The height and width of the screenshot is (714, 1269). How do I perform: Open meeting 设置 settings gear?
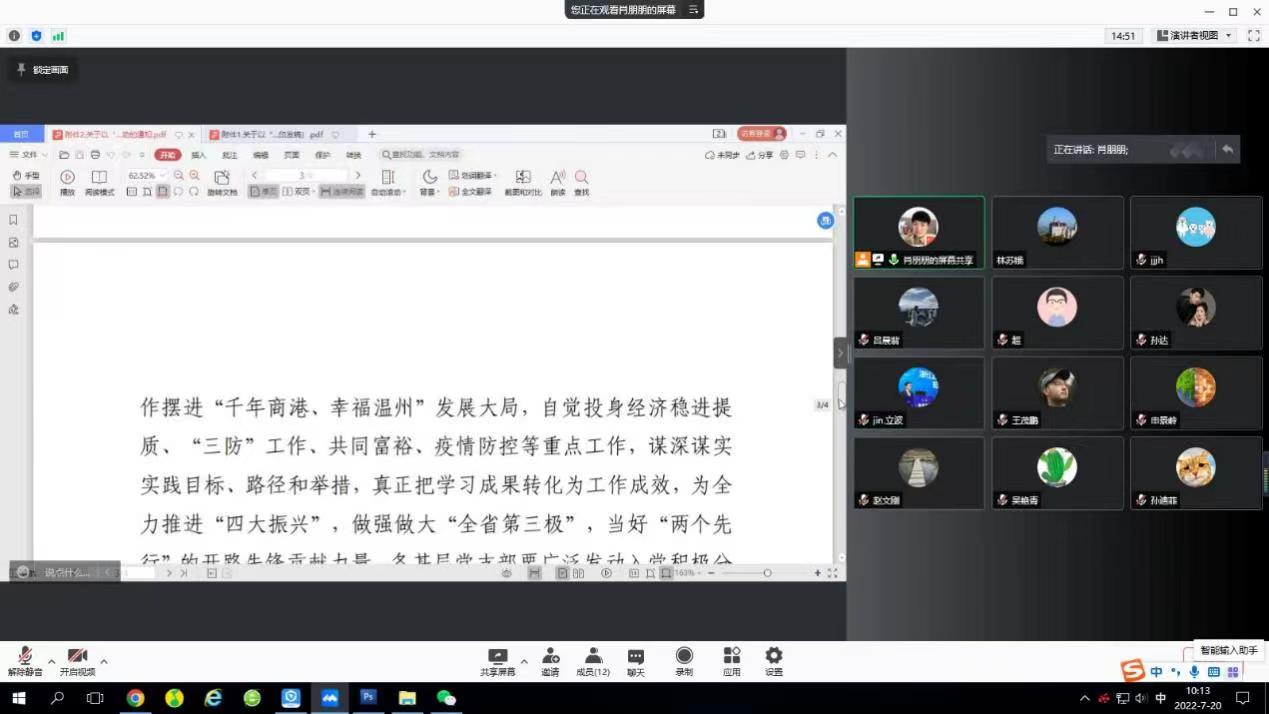click(x=774, y=661)
